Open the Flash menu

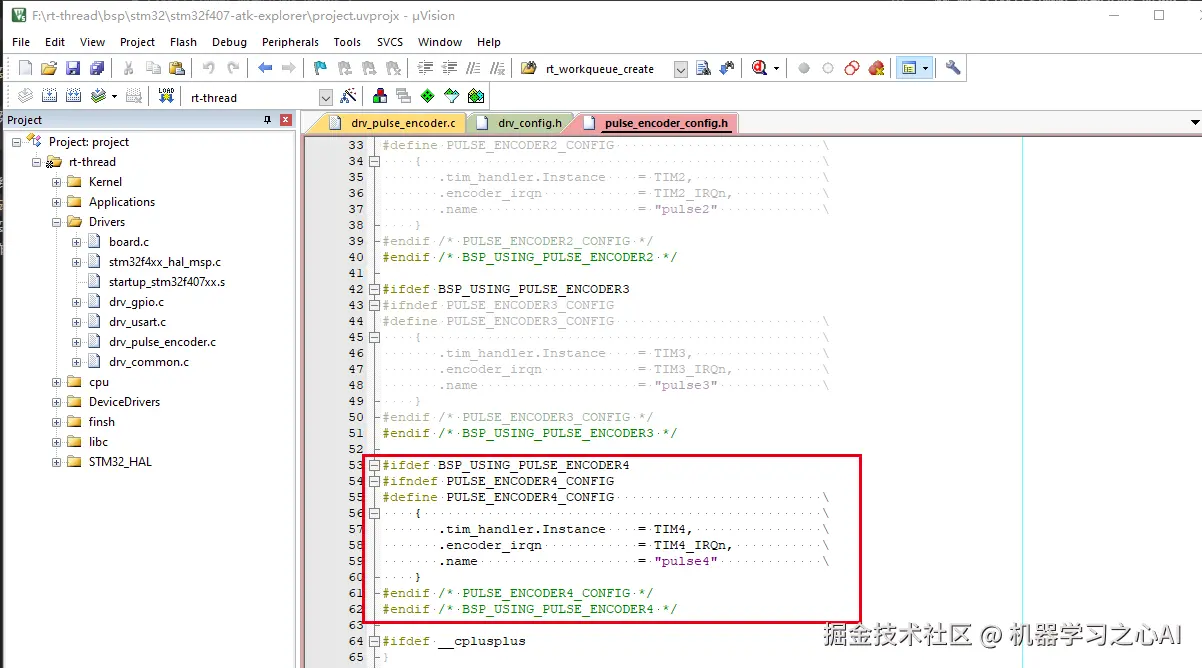[x=183, y=42]
